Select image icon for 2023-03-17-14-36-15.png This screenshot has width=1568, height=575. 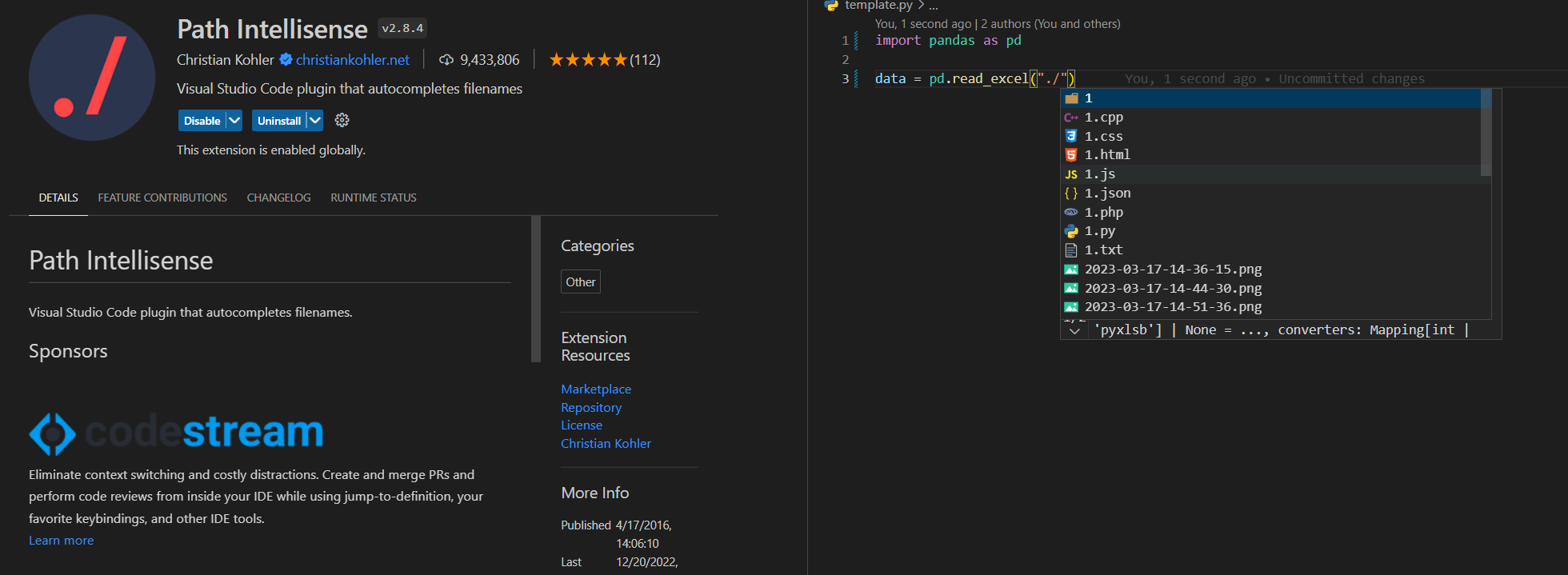pos(1071,270)
